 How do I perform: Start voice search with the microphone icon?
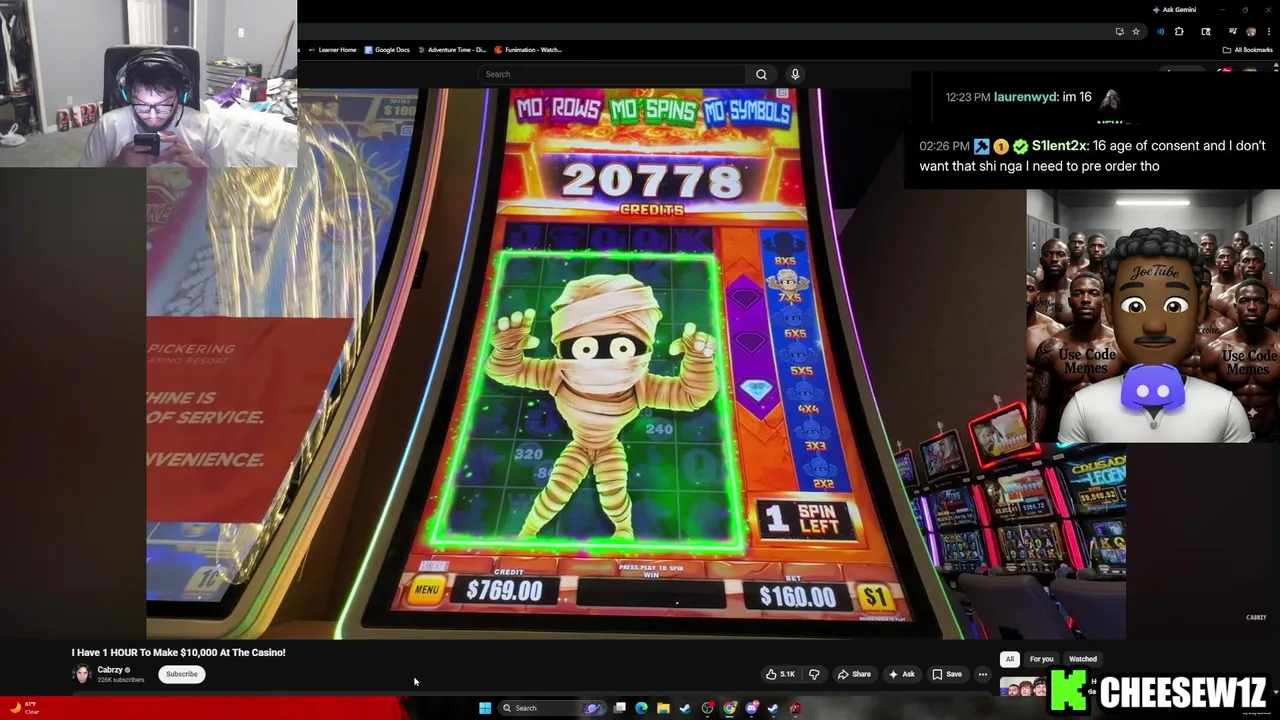pyautogui.click(x=795, y=74)
